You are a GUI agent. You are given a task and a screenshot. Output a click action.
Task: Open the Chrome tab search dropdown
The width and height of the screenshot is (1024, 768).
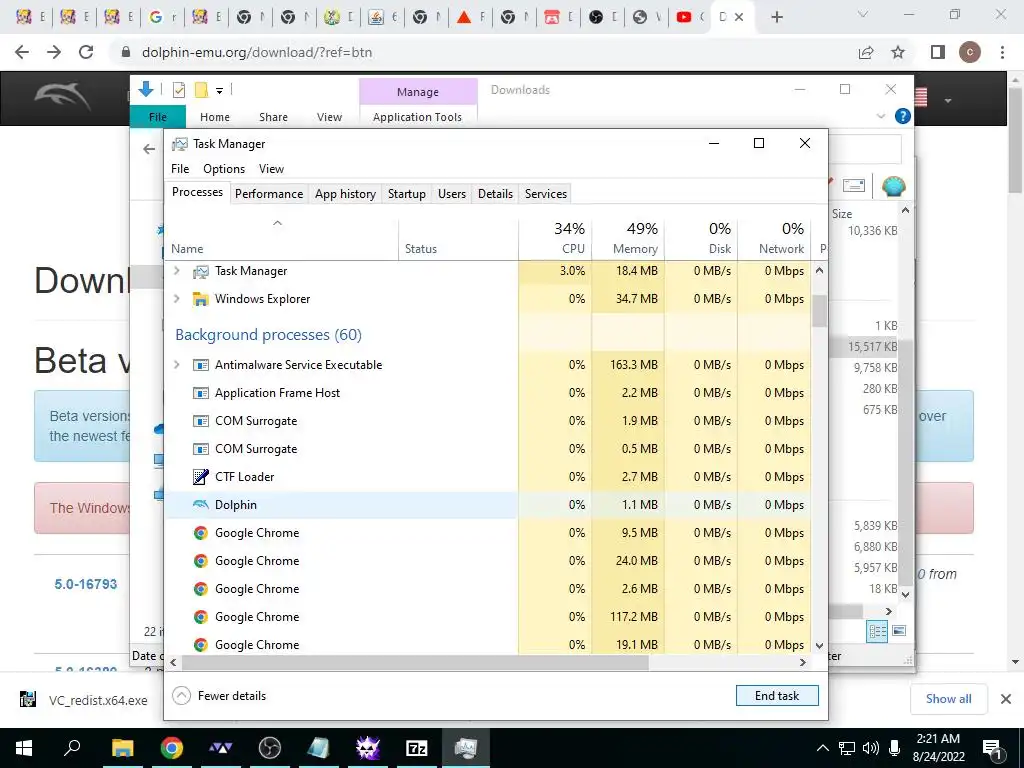[863, 15]
